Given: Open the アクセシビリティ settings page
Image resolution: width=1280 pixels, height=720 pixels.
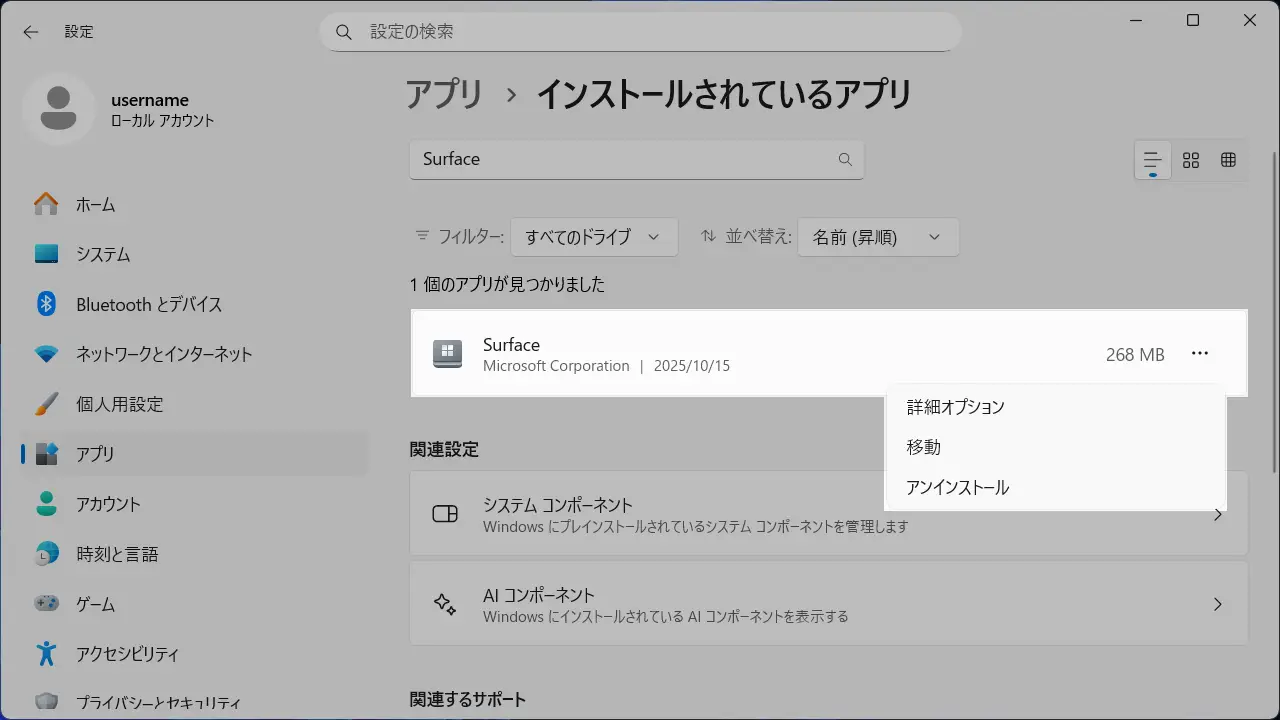Looking at the screenshot, I should (127, 655).
